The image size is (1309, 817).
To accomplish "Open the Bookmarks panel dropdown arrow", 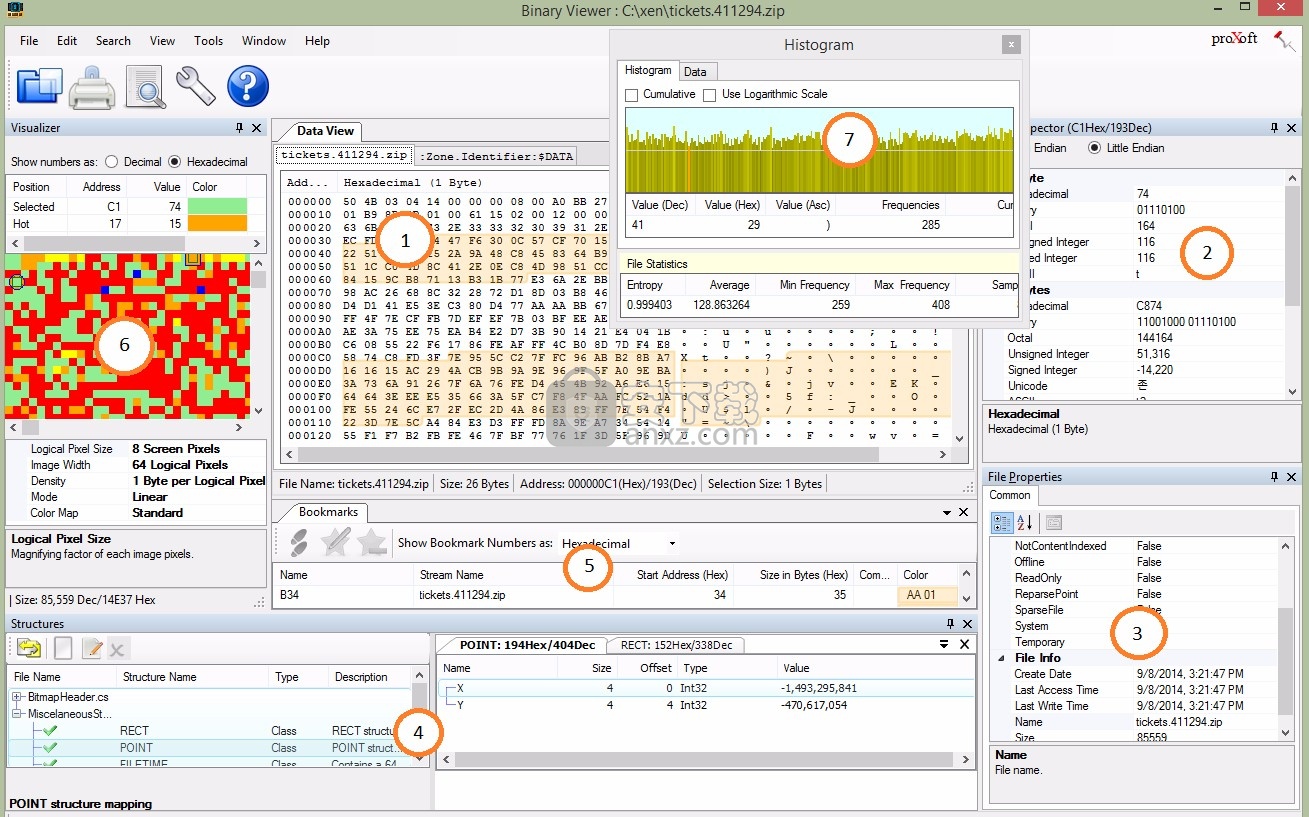I will click(947, 512).
